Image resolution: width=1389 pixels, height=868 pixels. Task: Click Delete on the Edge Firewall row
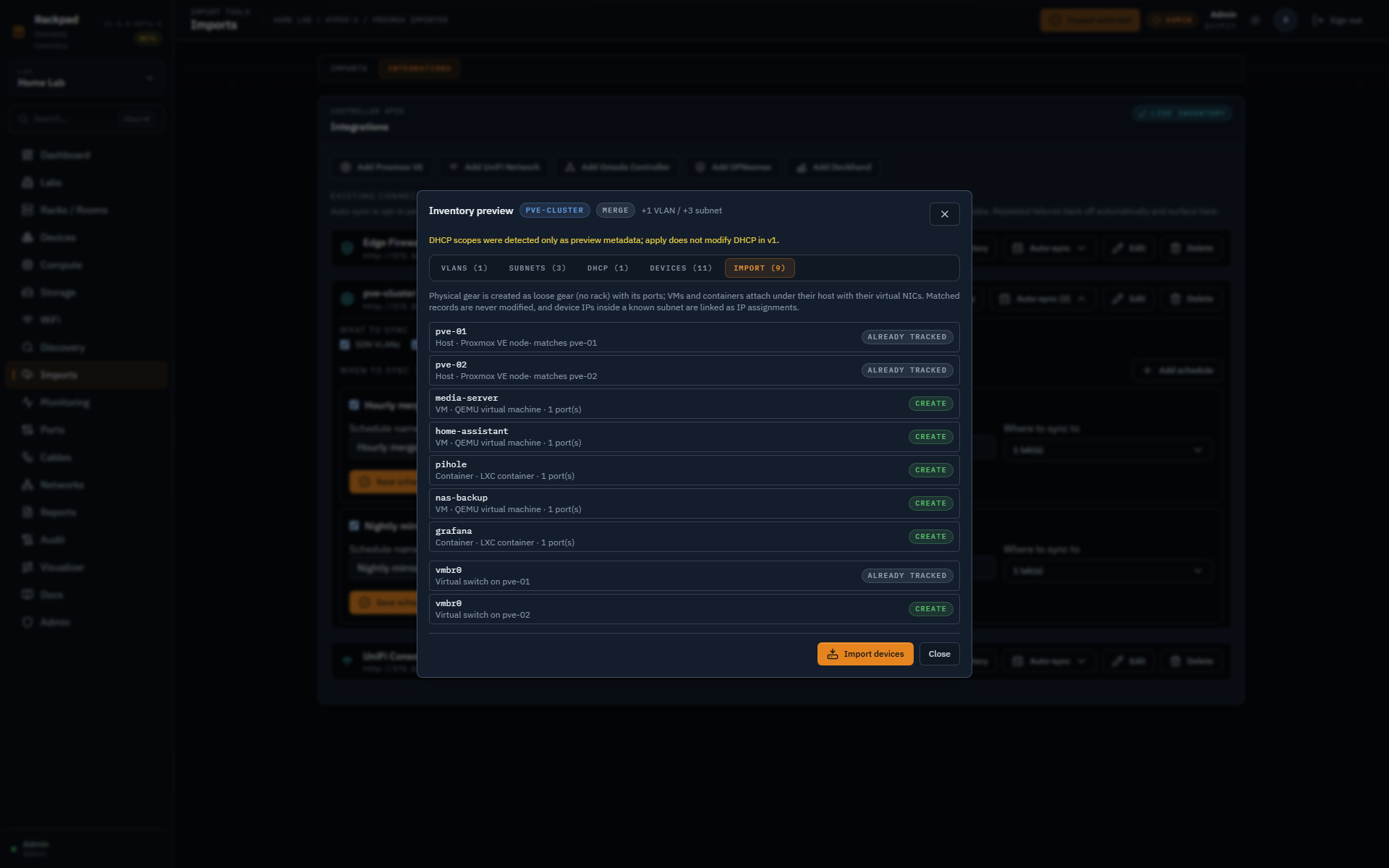tap(1192, 248)
